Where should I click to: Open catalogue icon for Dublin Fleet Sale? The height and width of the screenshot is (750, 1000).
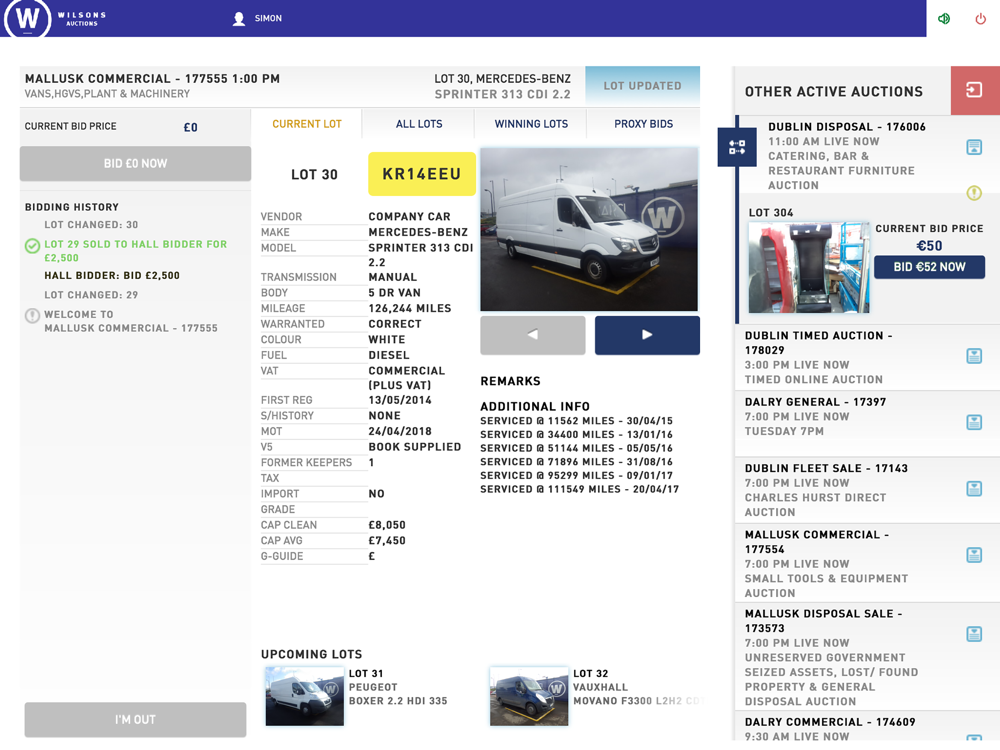coord(974,489)
